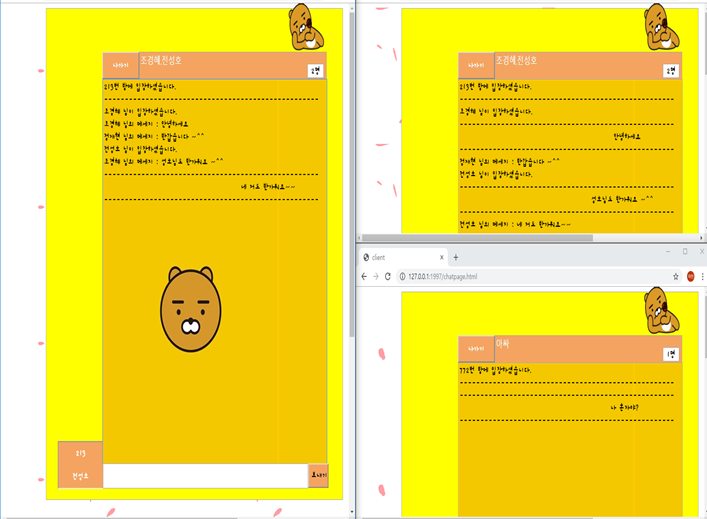Screen dimensions: 707x519
Task: Maximize the bottom-right browser window
Action: click(685, 252)
